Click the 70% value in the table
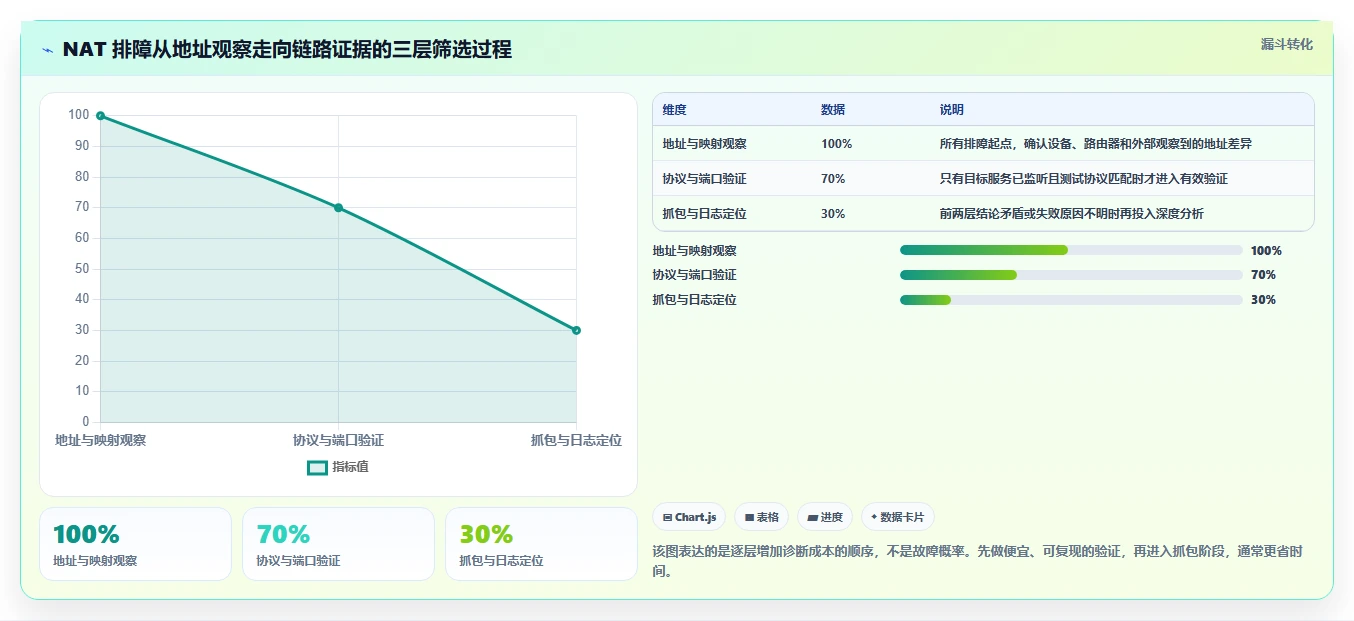 click(x=833, y=179)
